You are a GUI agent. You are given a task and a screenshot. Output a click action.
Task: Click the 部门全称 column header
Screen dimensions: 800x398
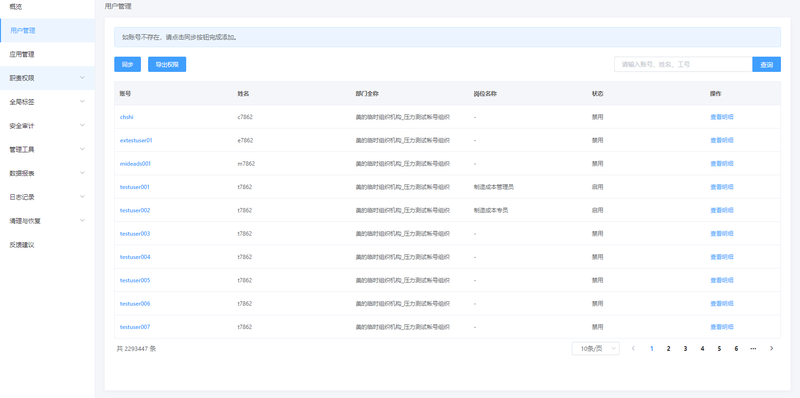click(367, 94)
